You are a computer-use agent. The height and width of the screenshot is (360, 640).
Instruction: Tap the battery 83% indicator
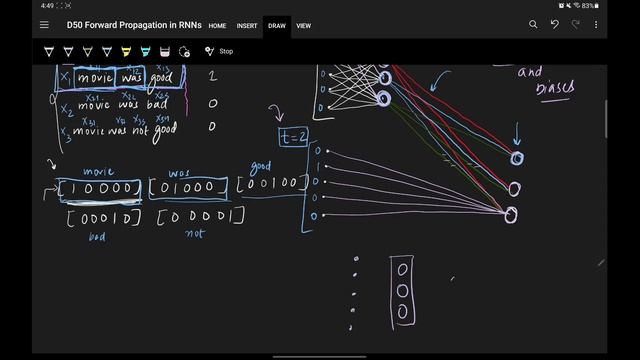coord(590,6)
